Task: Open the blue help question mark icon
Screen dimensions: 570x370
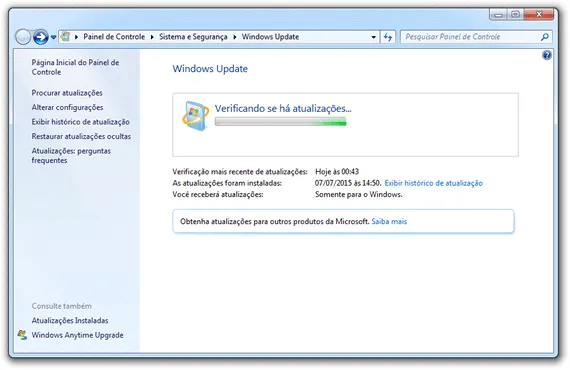Action: tap(546, 55)
